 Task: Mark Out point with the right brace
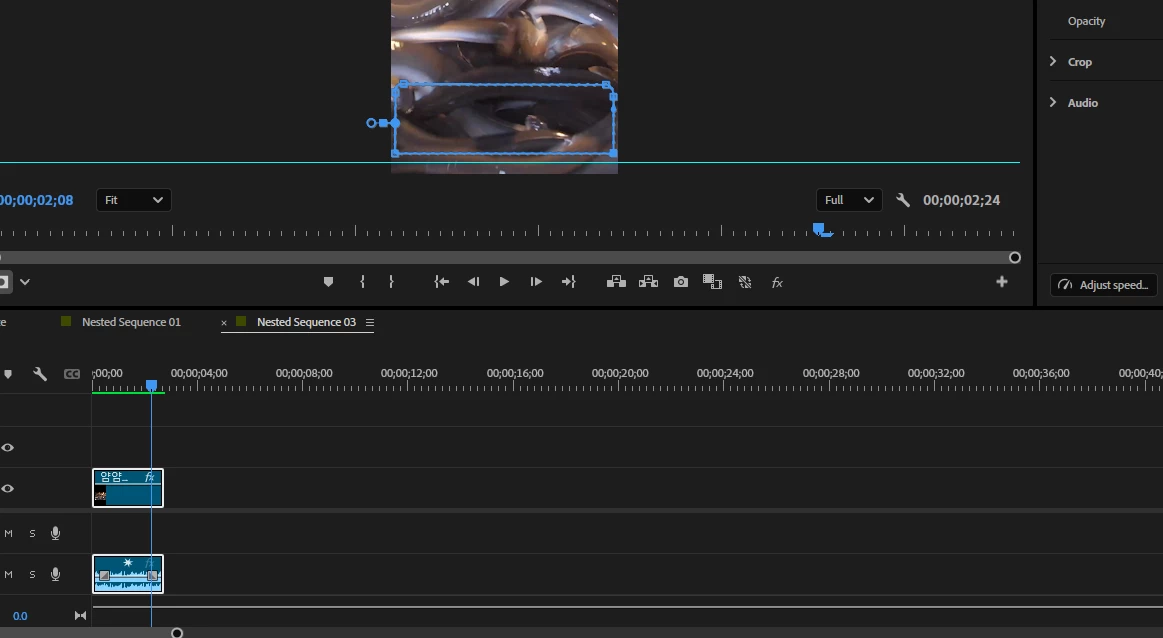tap(391, 282)
